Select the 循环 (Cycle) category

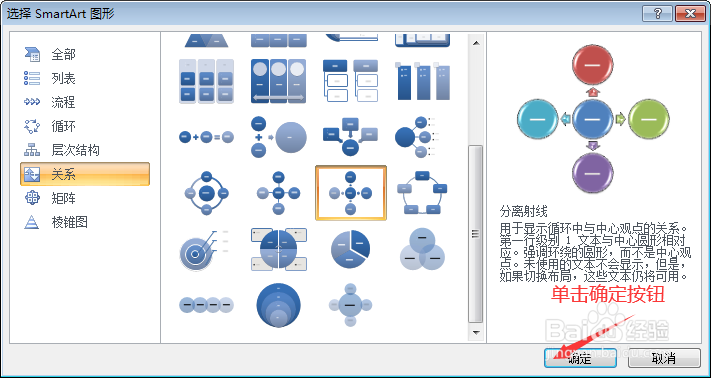coord(85,126)
